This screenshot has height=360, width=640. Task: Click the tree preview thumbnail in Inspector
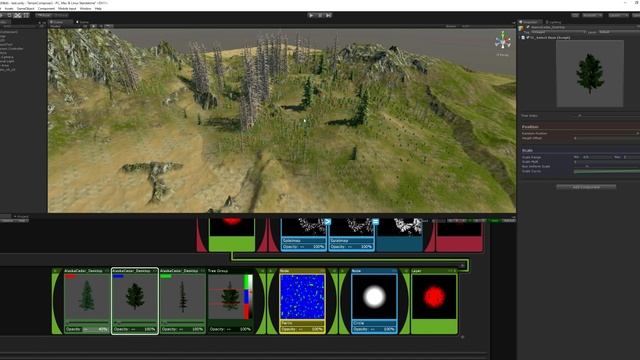click(590, 73)
